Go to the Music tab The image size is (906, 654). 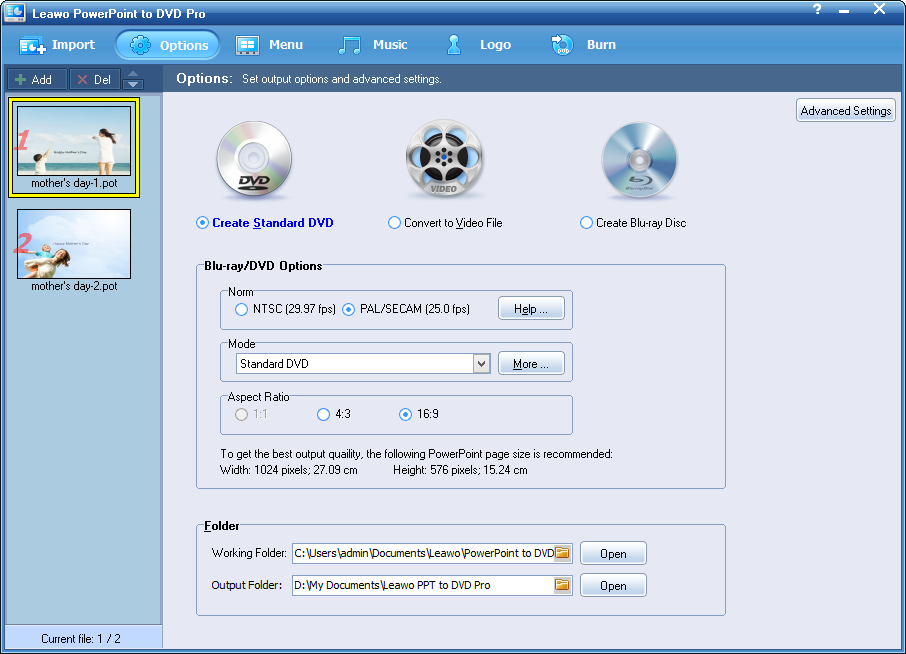[373, 45]
